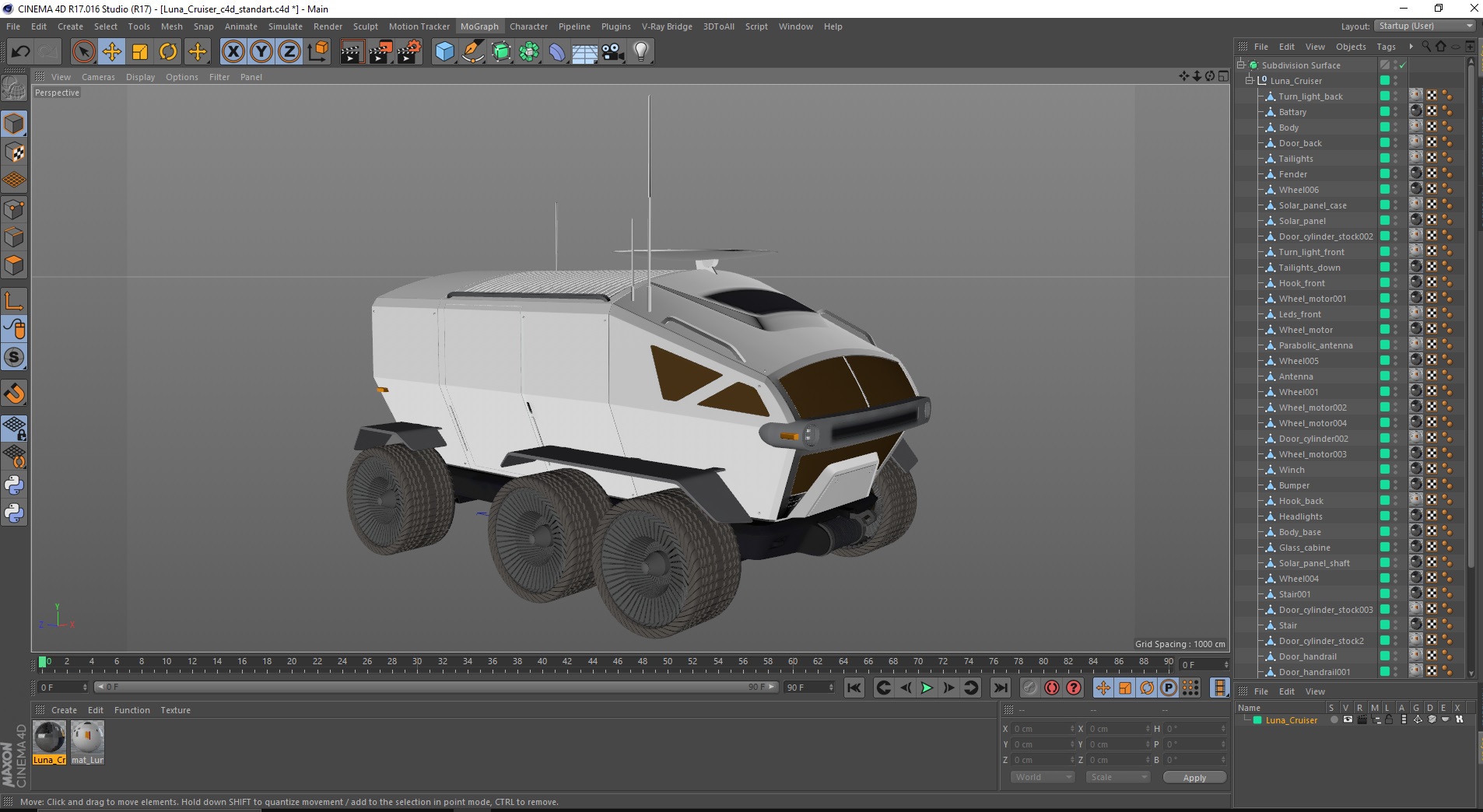Screen dimensions: 1483x812
Task: Switch to Model mode
Action: point(14,124)
